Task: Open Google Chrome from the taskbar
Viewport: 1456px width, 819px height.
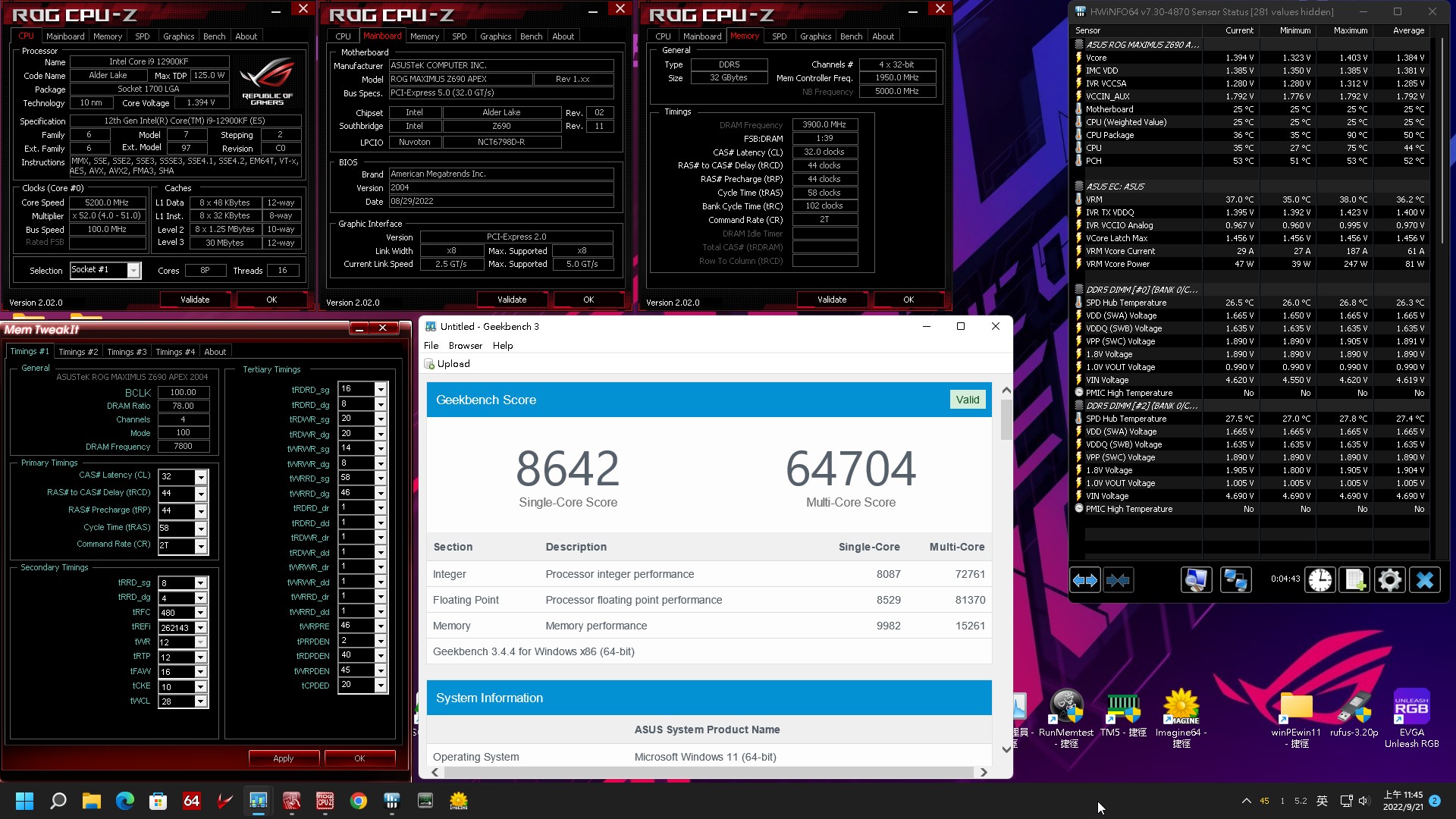Action: click(x=359, y=801)
